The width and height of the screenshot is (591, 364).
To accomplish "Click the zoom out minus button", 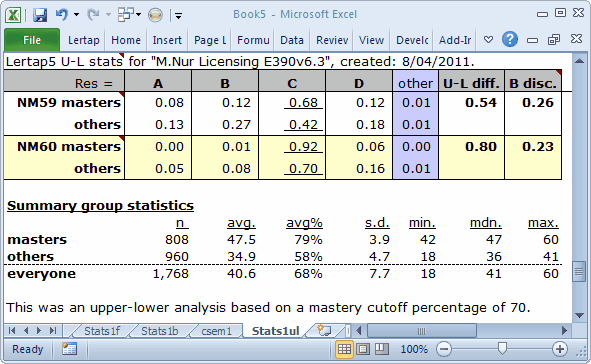I will [444, 349].
